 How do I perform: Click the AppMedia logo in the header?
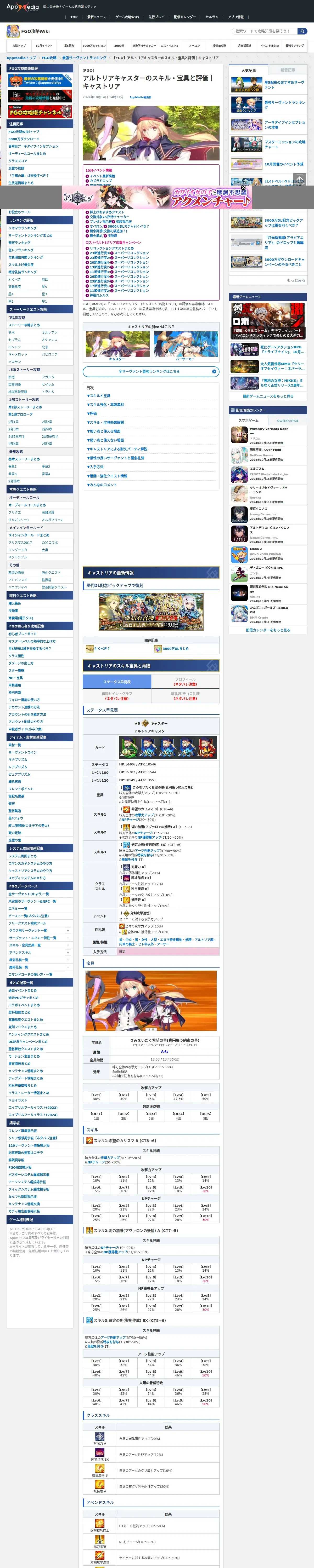pos(23,7)
